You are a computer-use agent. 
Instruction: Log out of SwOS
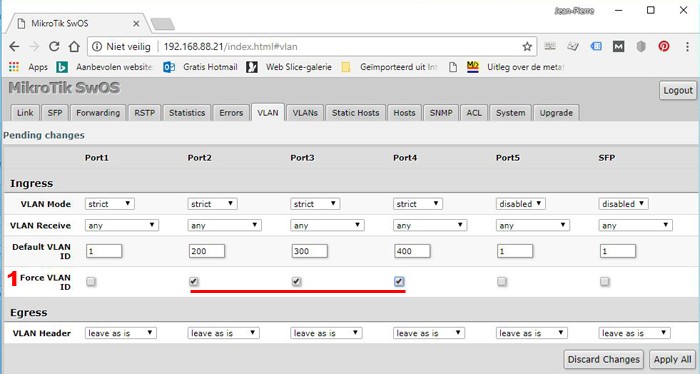(x=678, y=91)
